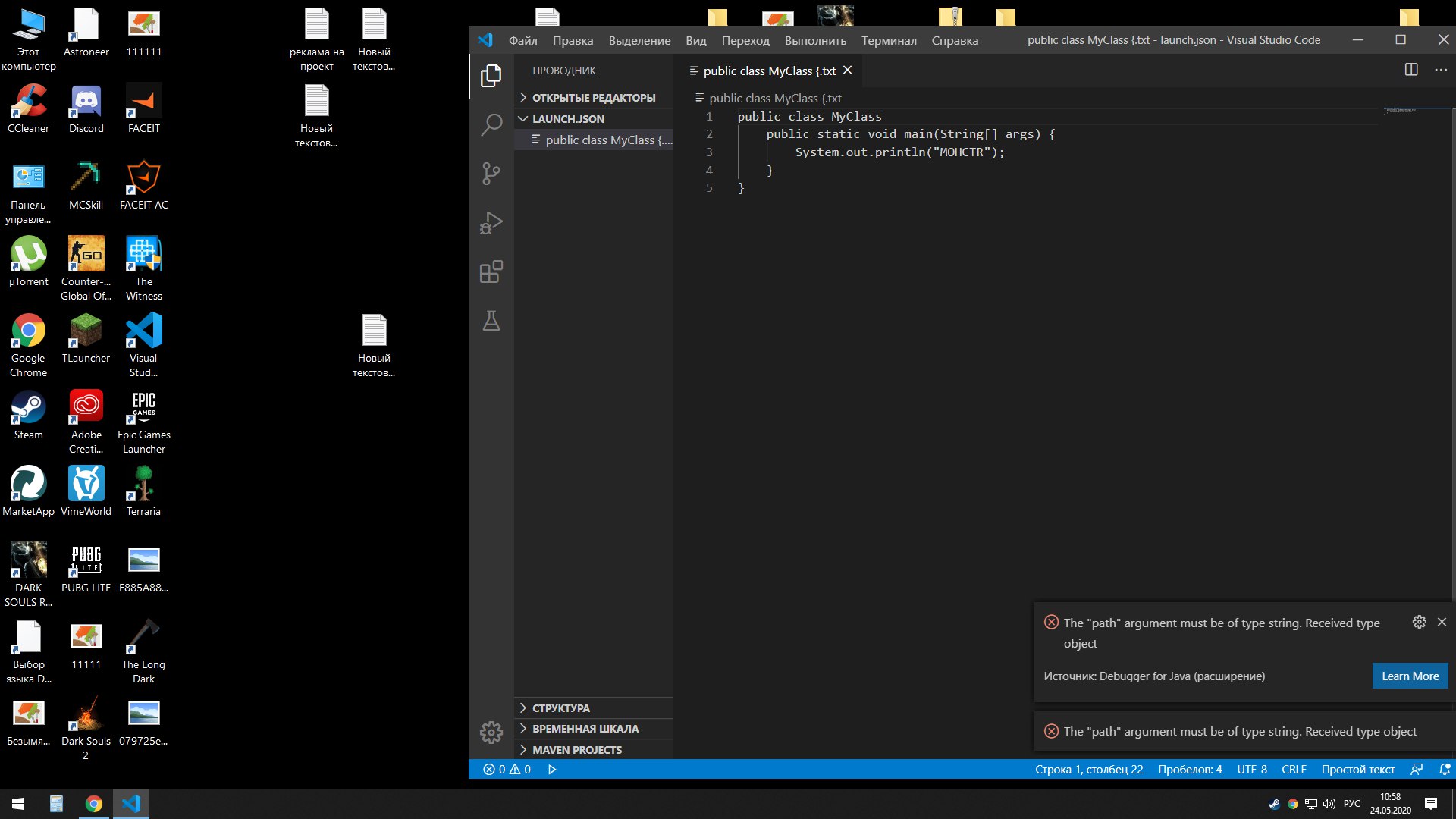Change line endings via CRLF
The height and width of the screenshot is (819, 1456).
coord(1294,769)
